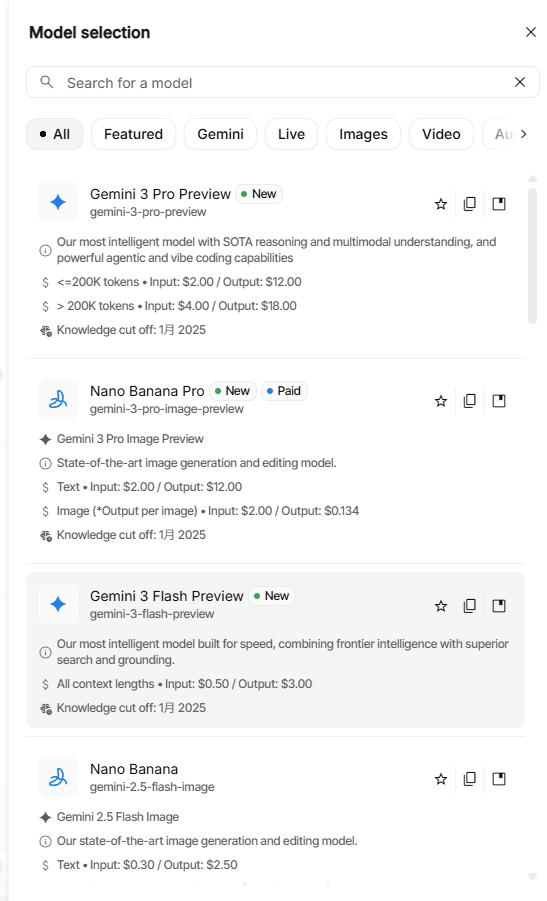Star the Nano Banana model
This screenshot has height=901, width=547.
[441, 779]
